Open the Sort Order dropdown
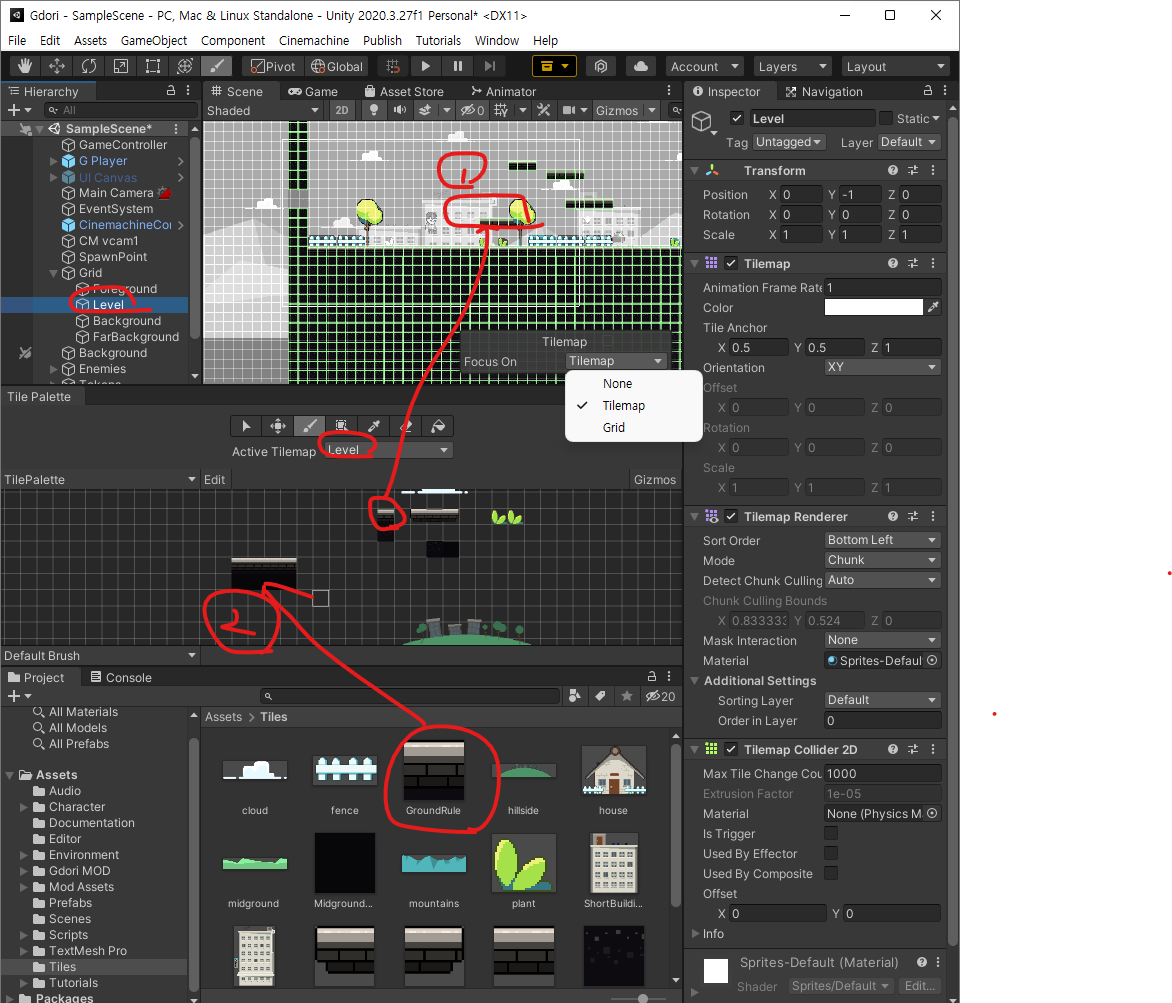The image size is (1172, 1003). [x=881, y=540]
